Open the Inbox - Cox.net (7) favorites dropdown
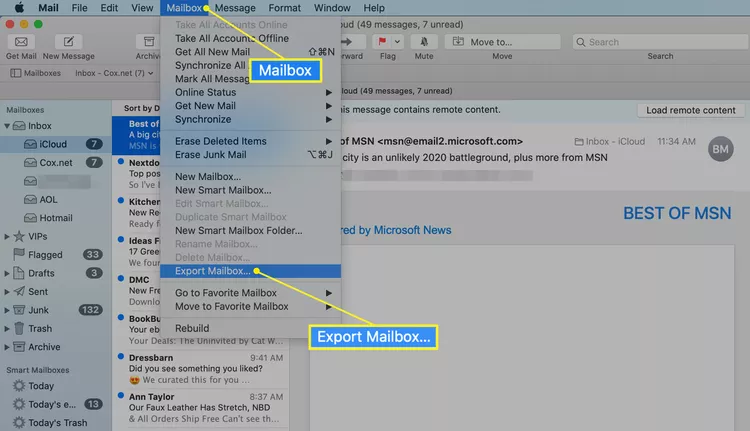The width and height of the screenshot is (750, 431). tap(114, 73)
